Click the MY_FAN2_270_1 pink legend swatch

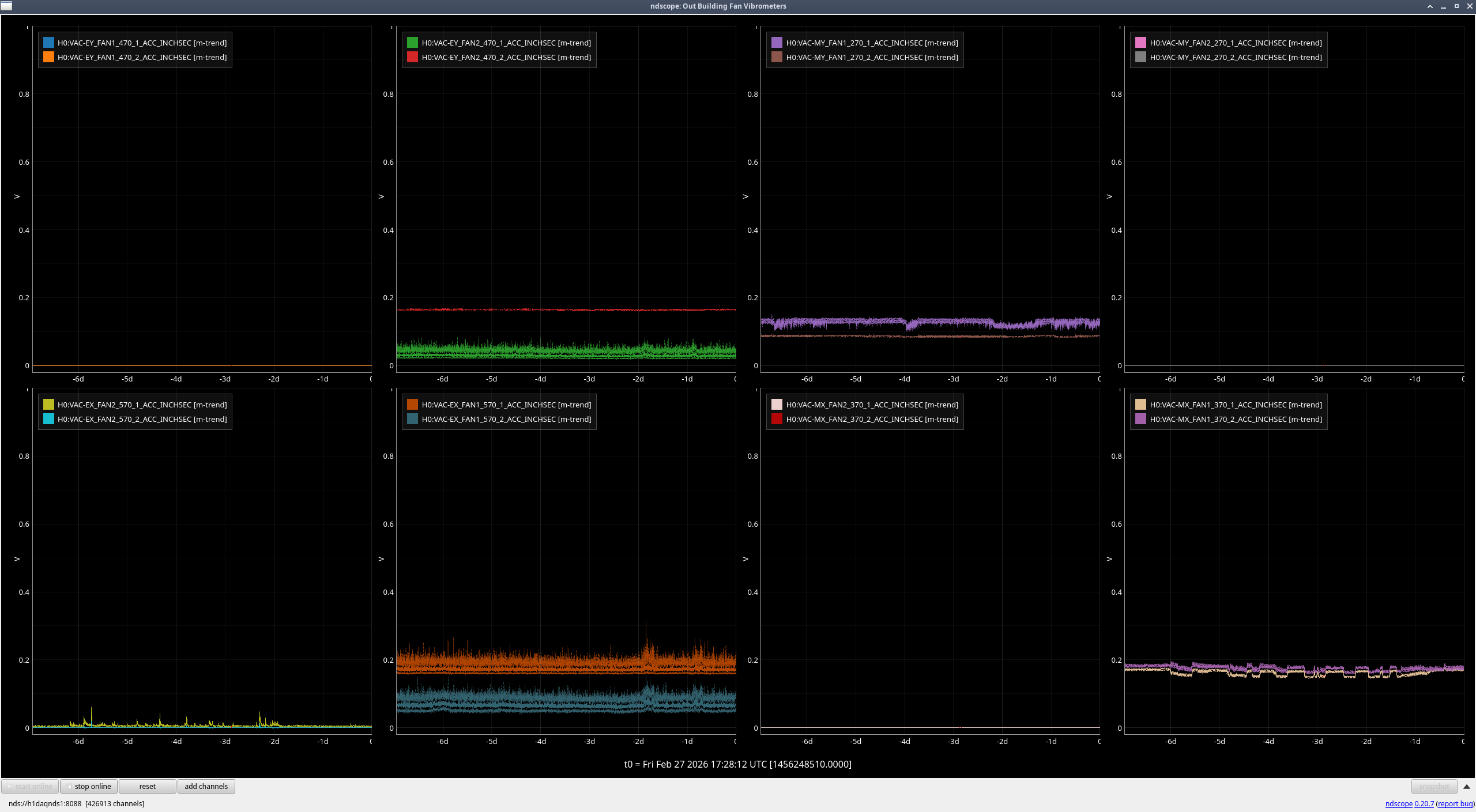coord(1140,43)
